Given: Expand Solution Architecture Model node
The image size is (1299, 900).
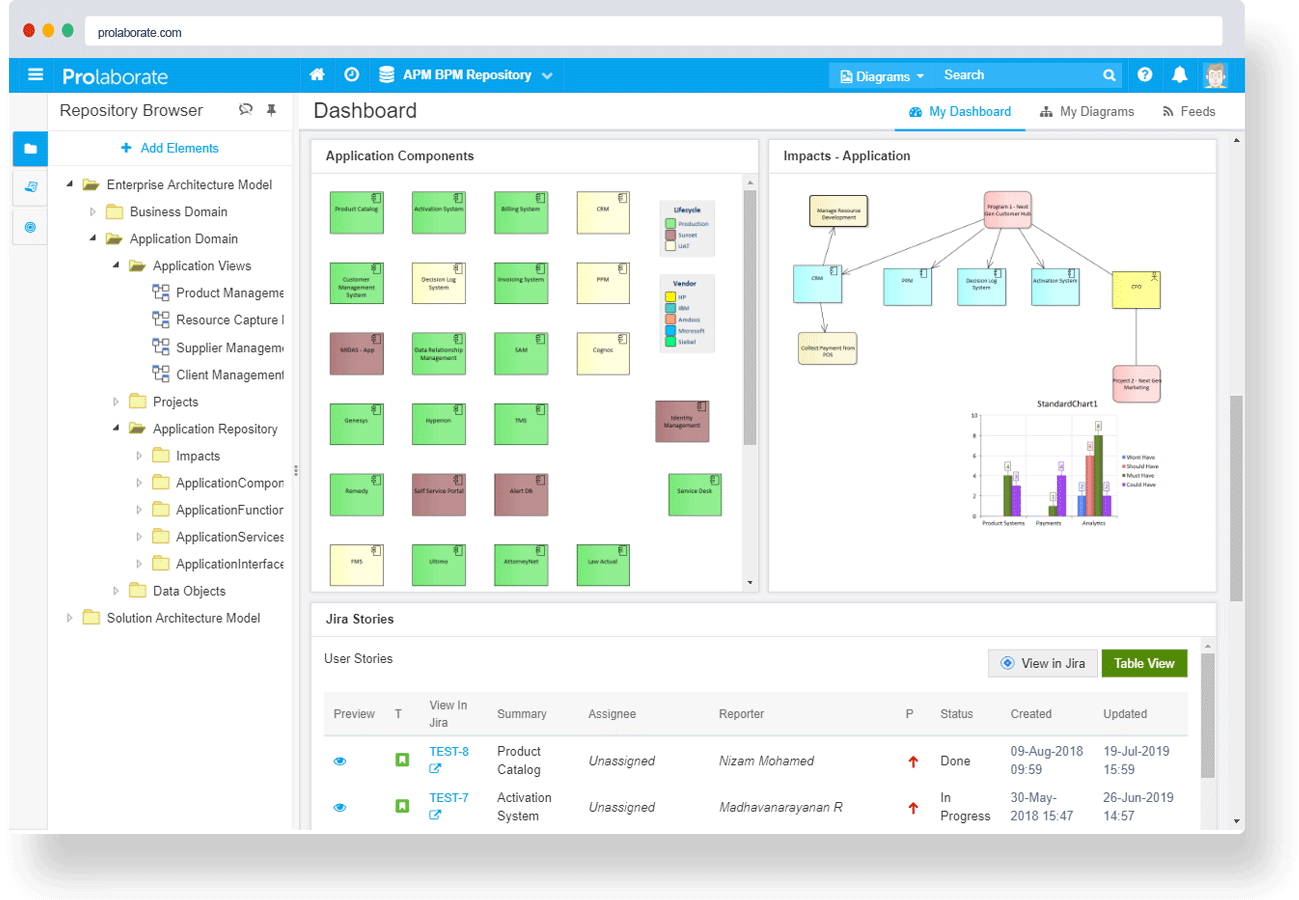Looking at the screenshot, I should (70, 618).
